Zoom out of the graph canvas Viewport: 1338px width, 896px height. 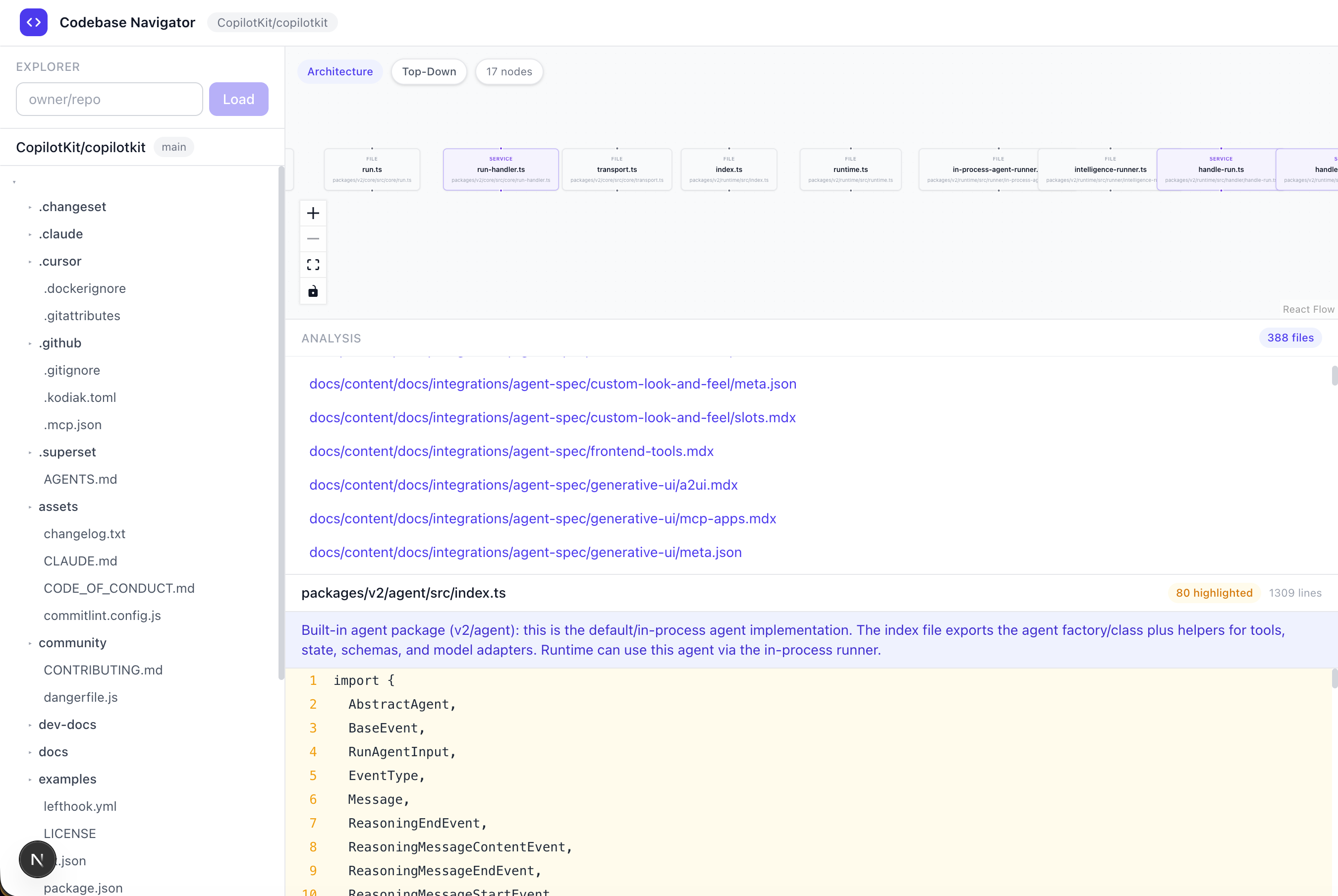point(313,239)
